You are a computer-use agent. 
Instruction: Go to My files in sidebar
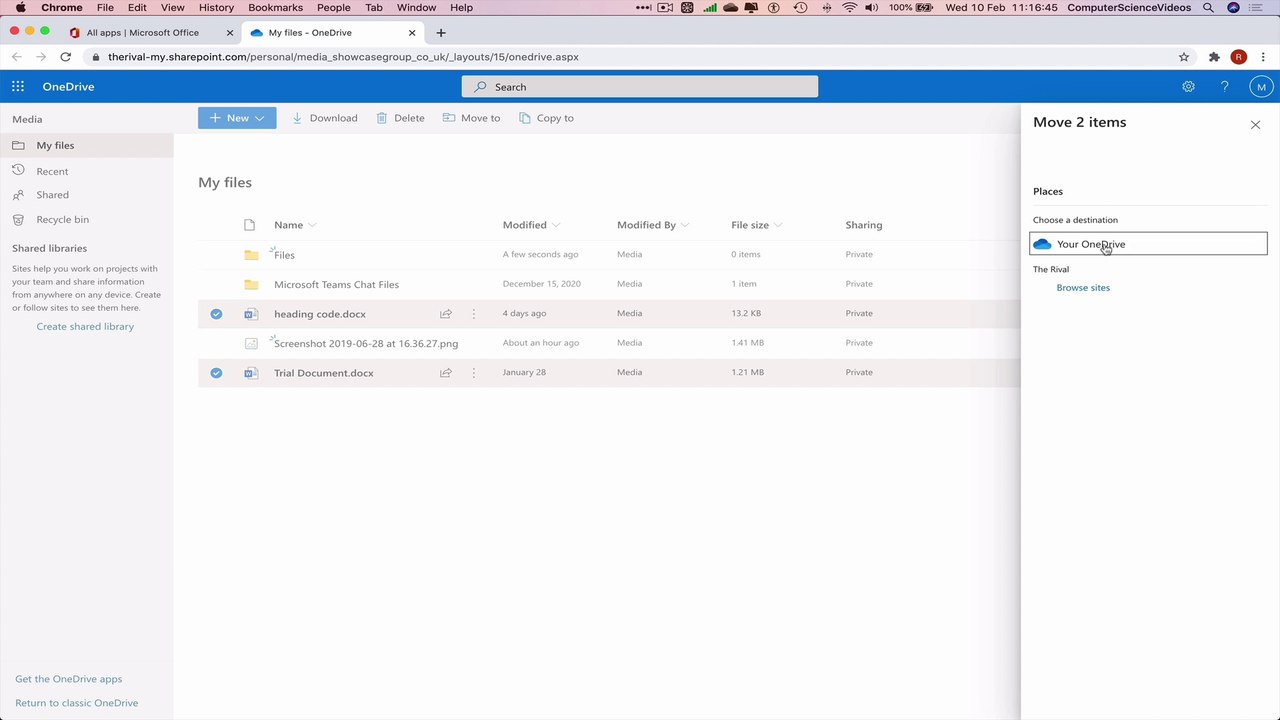coord(86,145)
